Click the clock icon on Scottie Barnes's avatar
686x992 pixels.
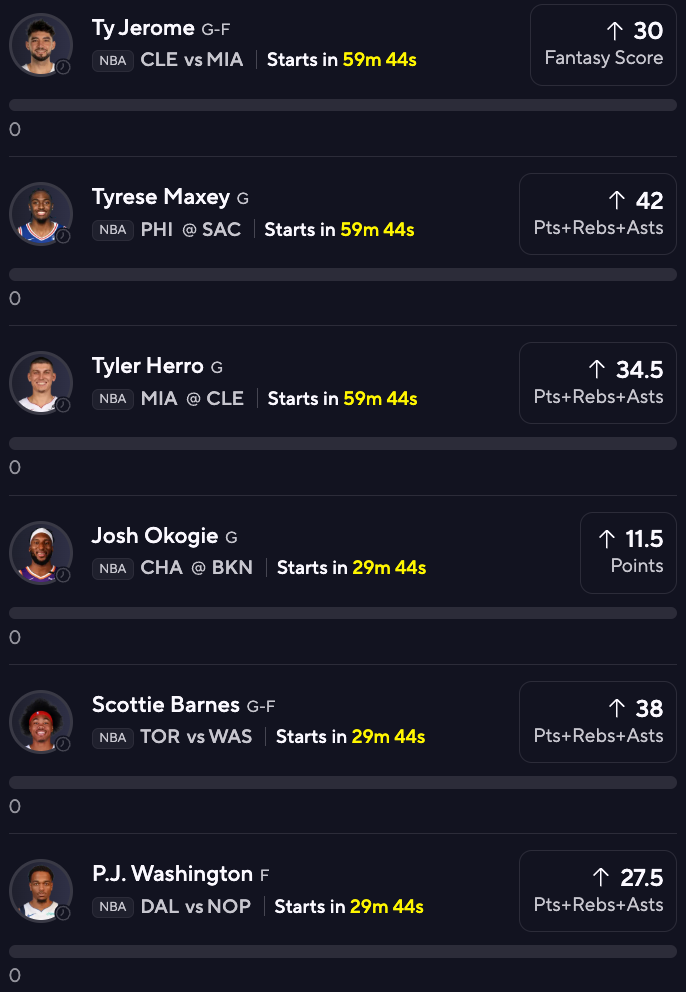click(x=63, y=744)
